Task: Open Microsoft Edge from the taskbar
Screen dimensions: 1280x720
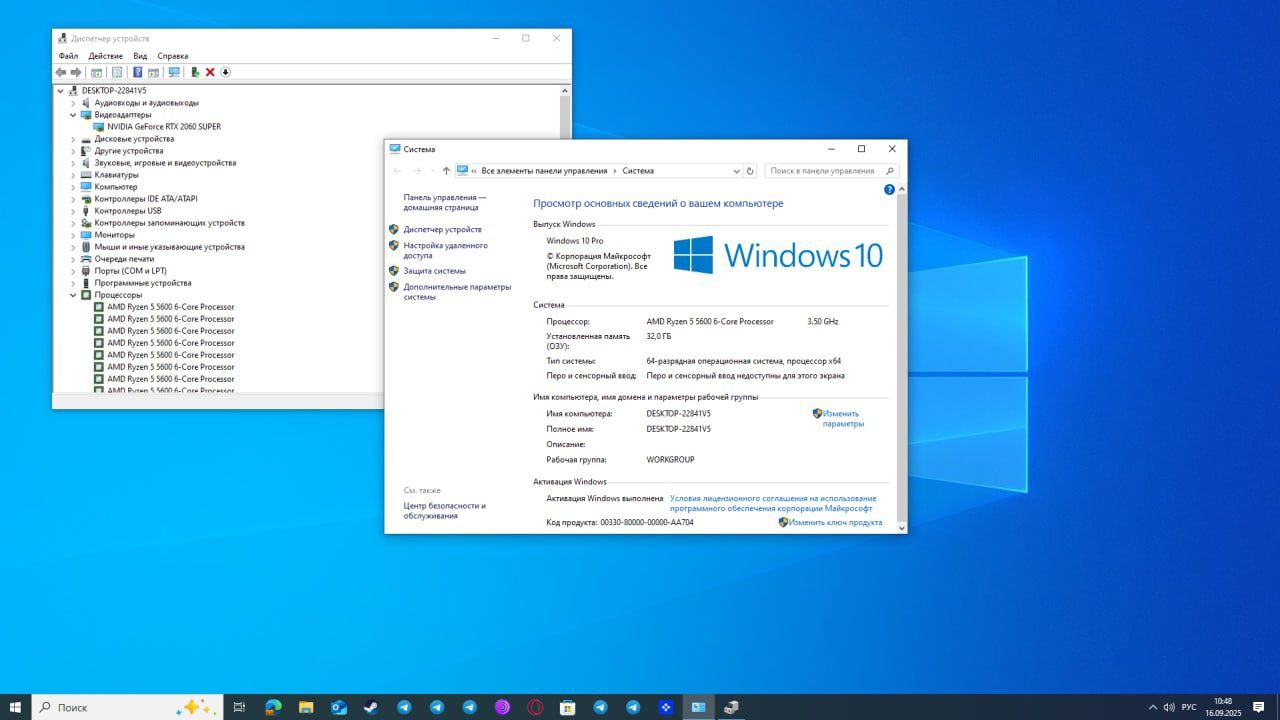Action: coord(273,707)
